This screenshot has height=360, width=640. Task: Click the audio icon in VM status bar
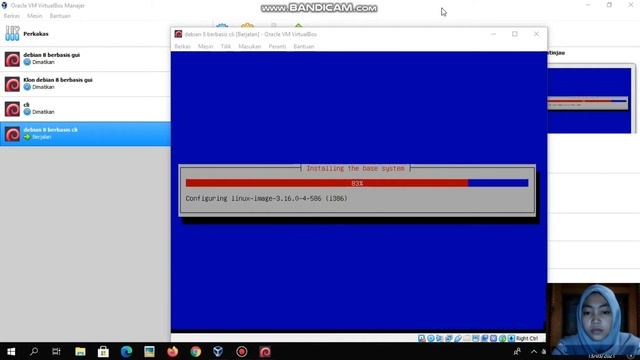[439, 338]
